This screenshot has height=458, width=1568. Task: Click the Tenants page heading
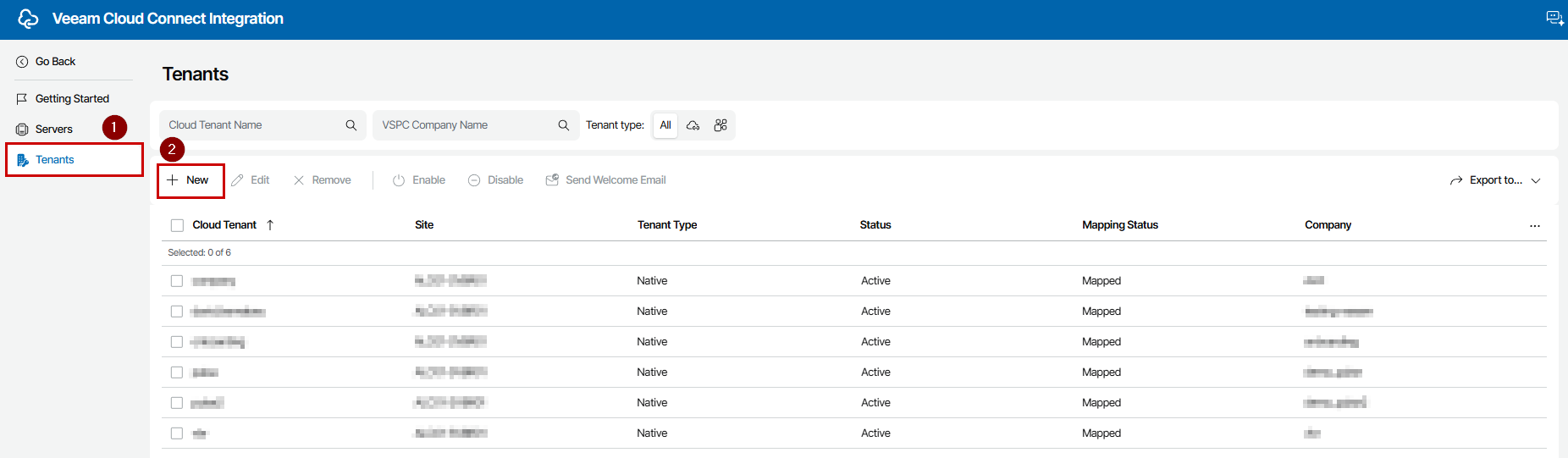[x=196, y=74]
